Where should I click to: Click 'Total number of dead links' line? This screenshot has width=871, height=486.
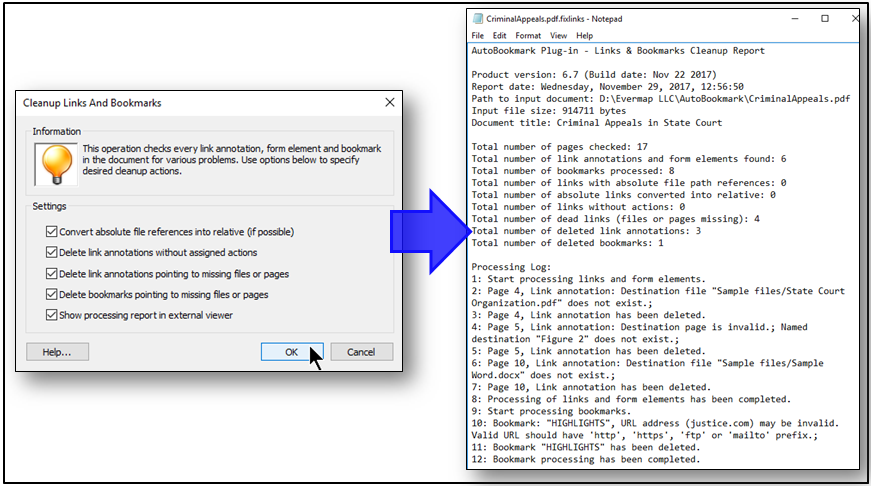pos(615,219)
